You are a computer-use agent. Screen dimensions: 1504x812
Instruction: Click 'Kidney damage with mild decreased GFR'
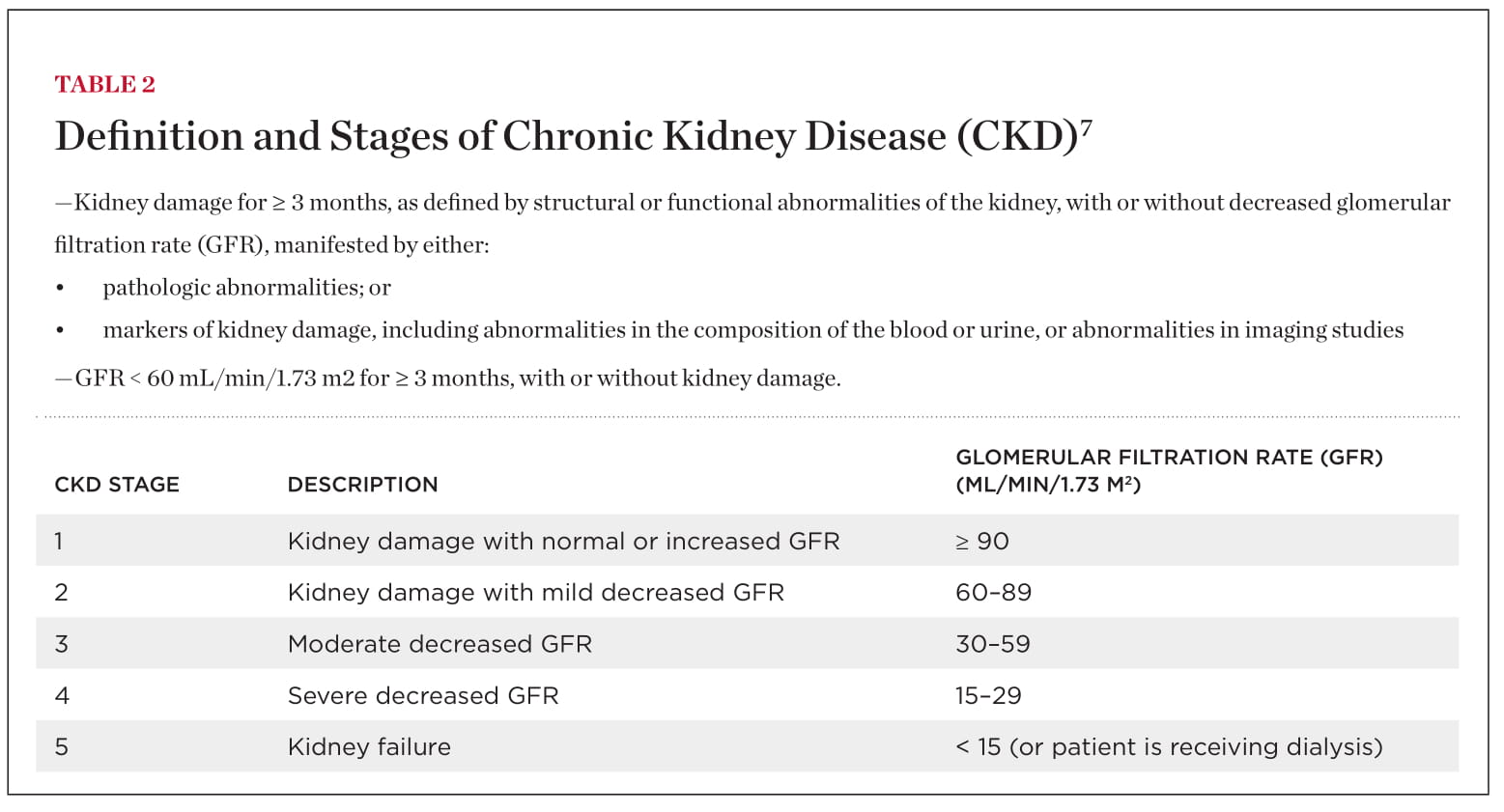point(535,592)
